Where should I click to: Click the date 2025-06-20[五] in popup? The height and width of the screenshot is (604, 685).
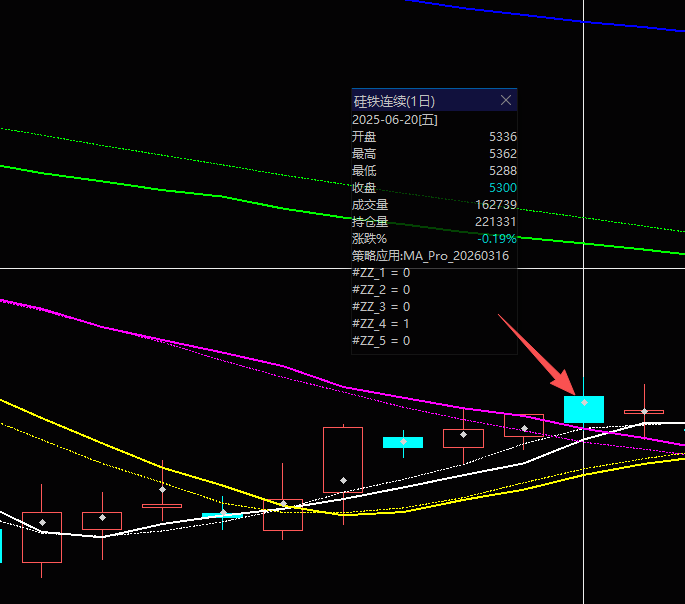394,119
